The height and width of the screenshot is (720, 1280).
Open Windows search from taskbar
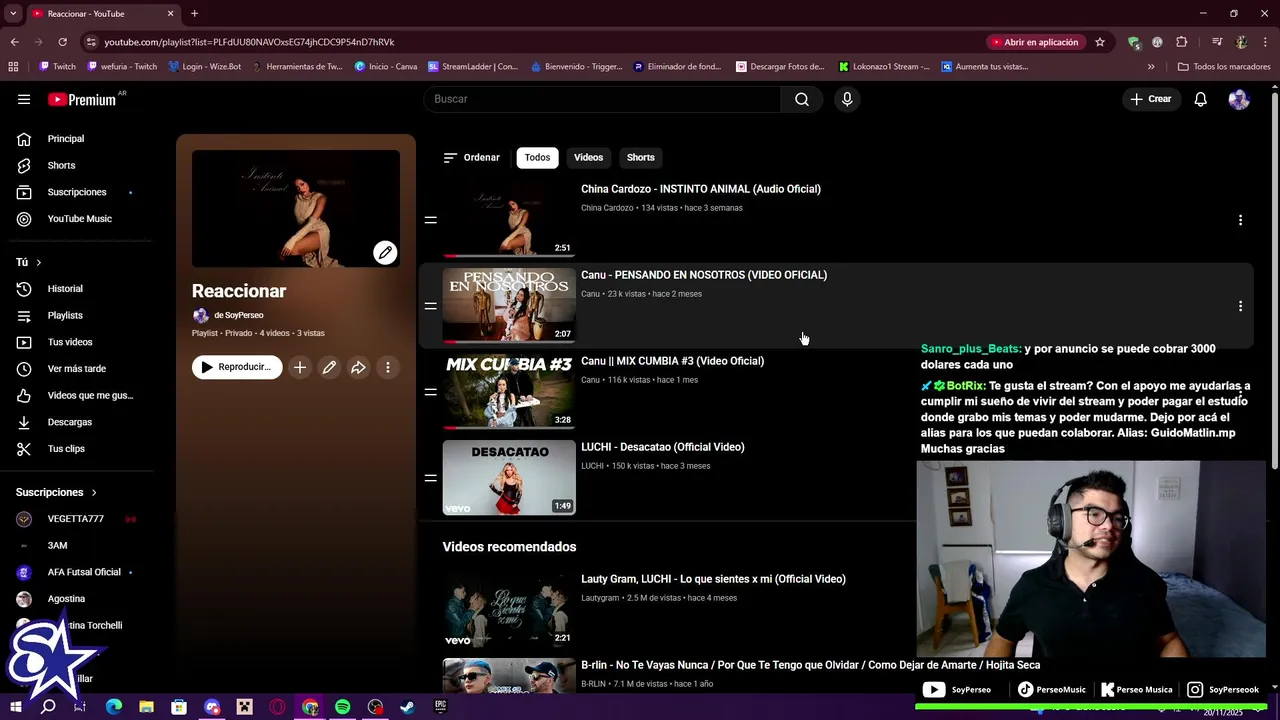[x=48, y=707]
